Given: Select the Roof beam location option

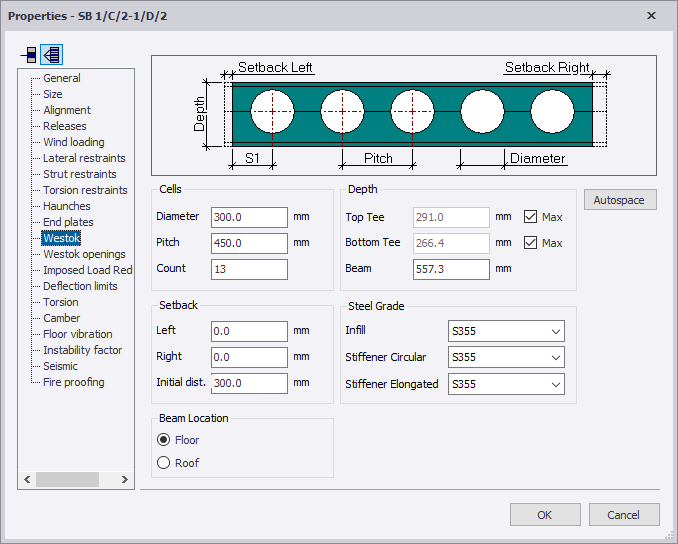Looking at the screenshot, I should 164,463.
